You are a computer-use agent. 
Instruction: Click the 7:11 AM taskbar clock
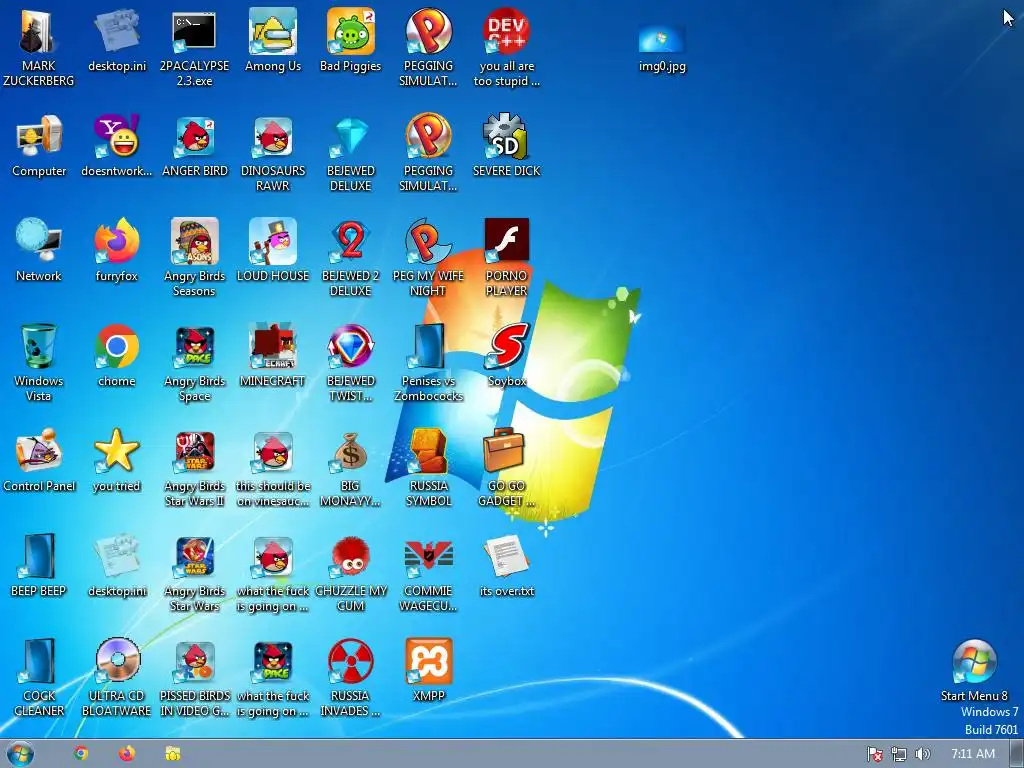pyautogui.click(x=972, y=754)
